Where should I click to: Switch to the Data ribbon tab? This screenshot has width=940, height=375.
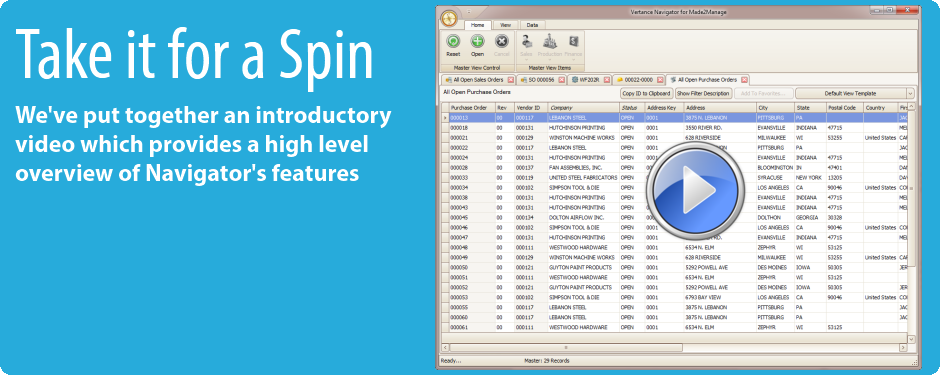(x=532, y=25)
